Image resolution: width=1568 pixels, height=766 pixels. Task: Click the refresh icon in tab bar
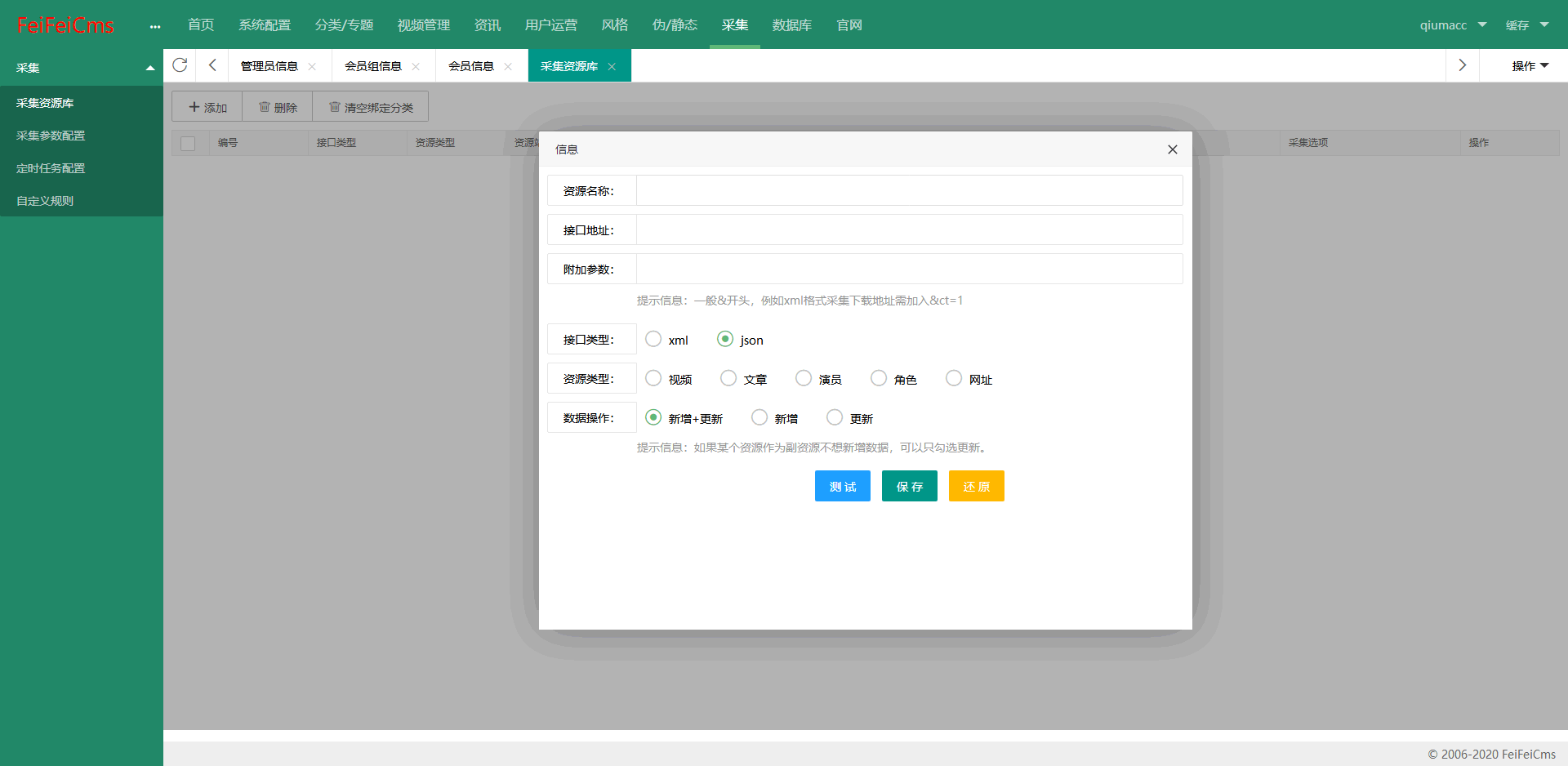(180, 65)
